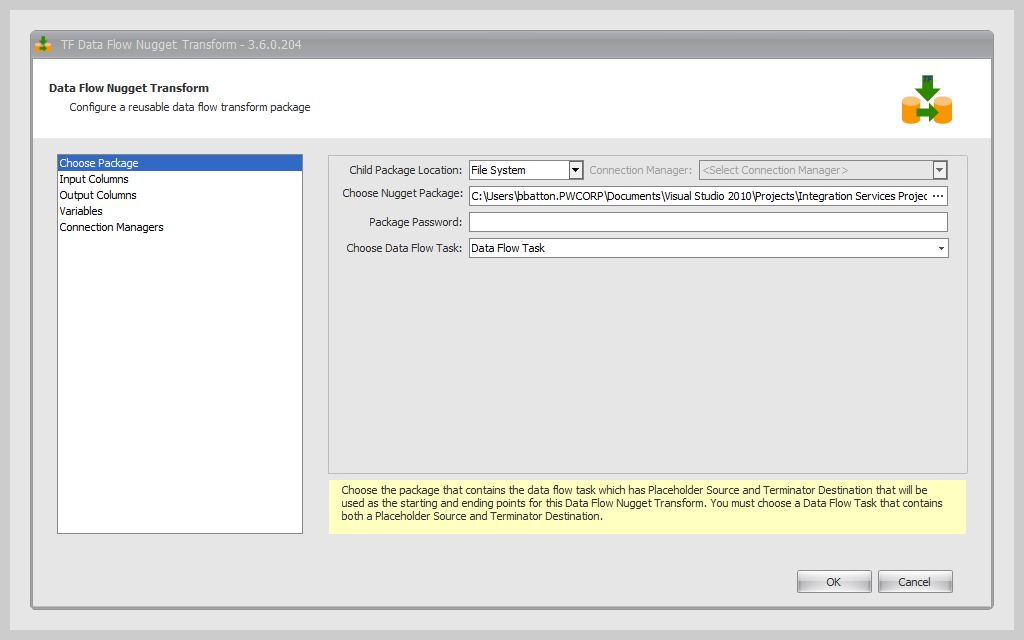1024x640 pixels.
Task: Open file browser with the ellipsis button
Action: pyautogui.click(x=937, y=196)
